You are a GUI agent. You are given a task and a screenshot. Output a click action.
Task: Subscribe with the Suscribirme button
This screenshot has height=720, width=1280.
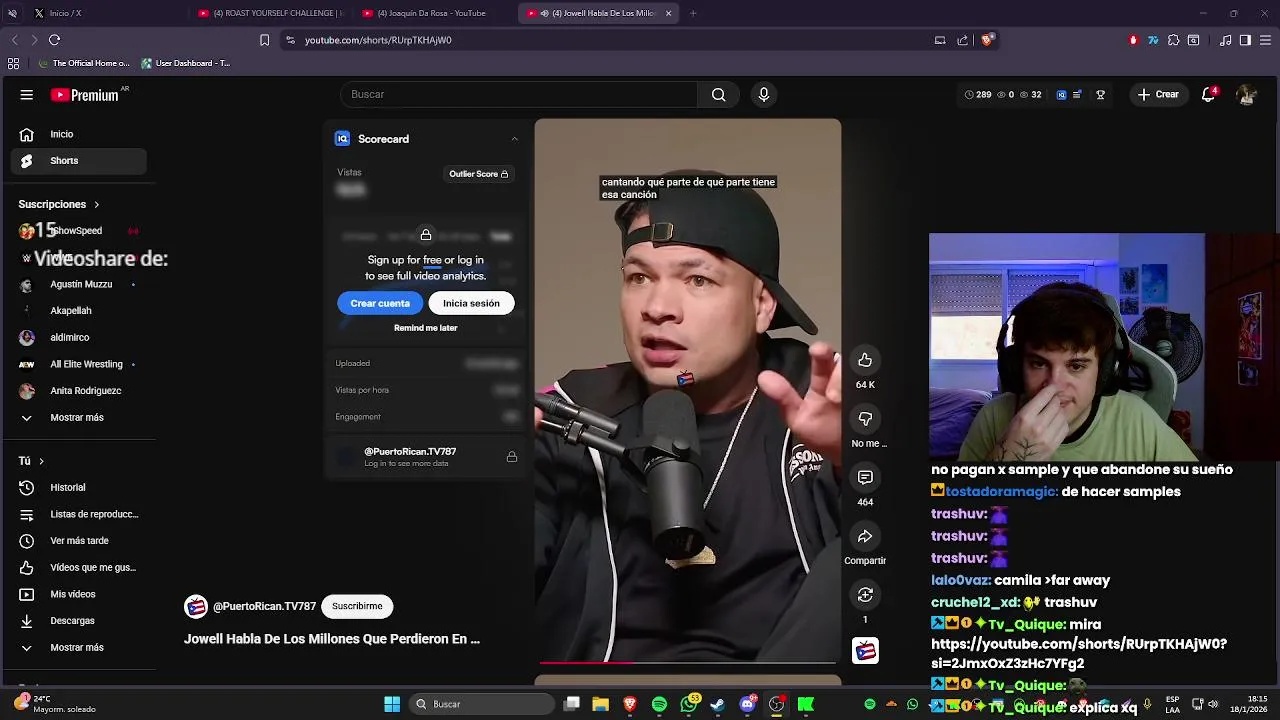coord(357,606)
